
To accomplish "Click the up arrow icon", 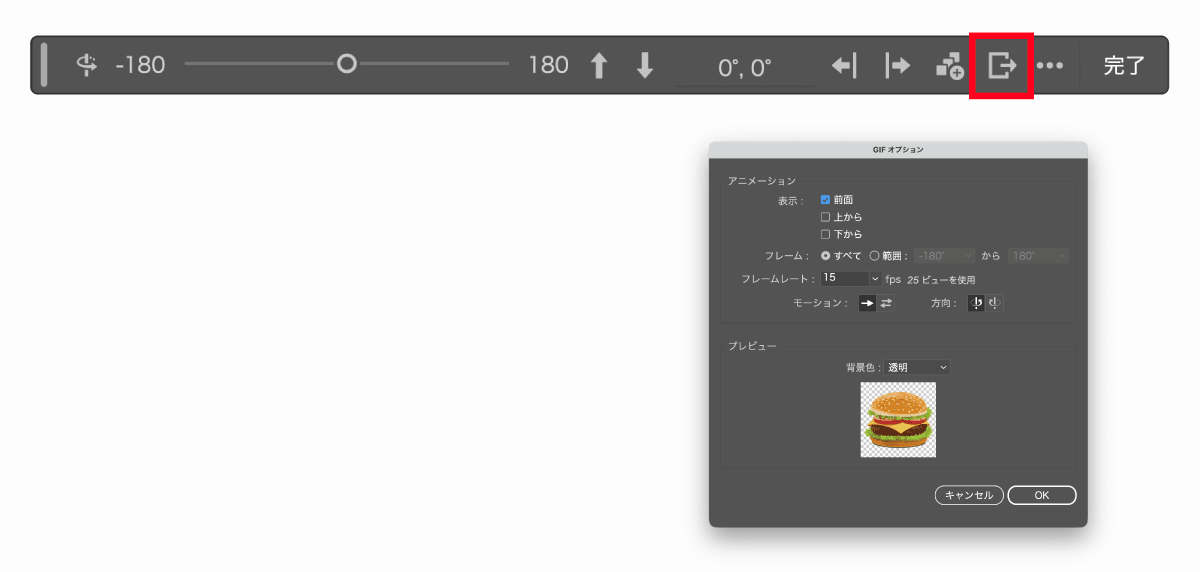I will point(599,66).
